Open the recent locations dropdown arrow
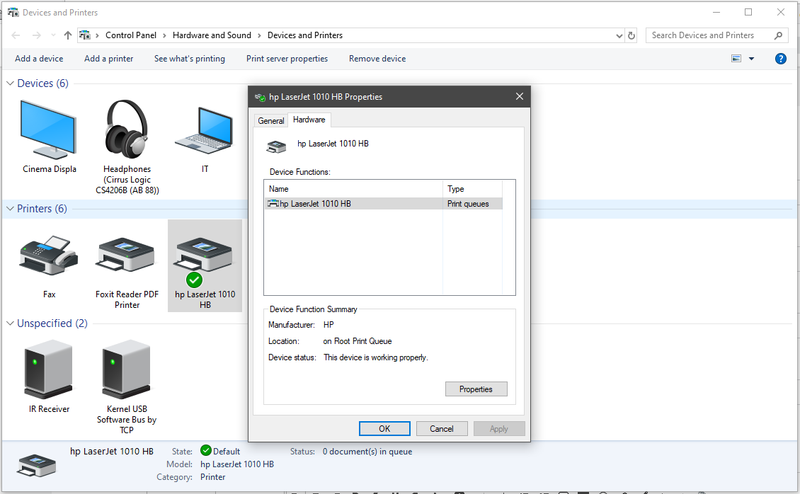Screen dimensions: 800x494 point(53,35)
